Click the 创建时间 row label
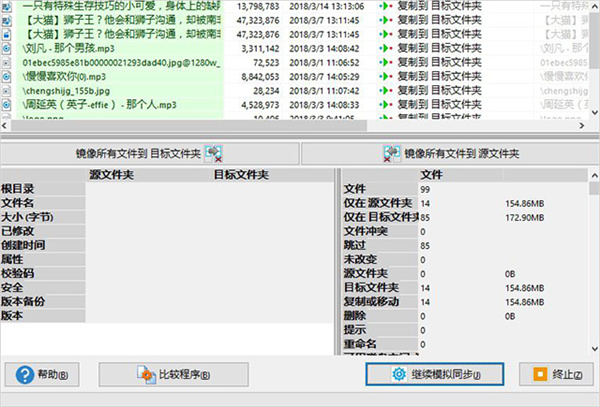This screenshot has width=600, height=407. coord(23,245)
